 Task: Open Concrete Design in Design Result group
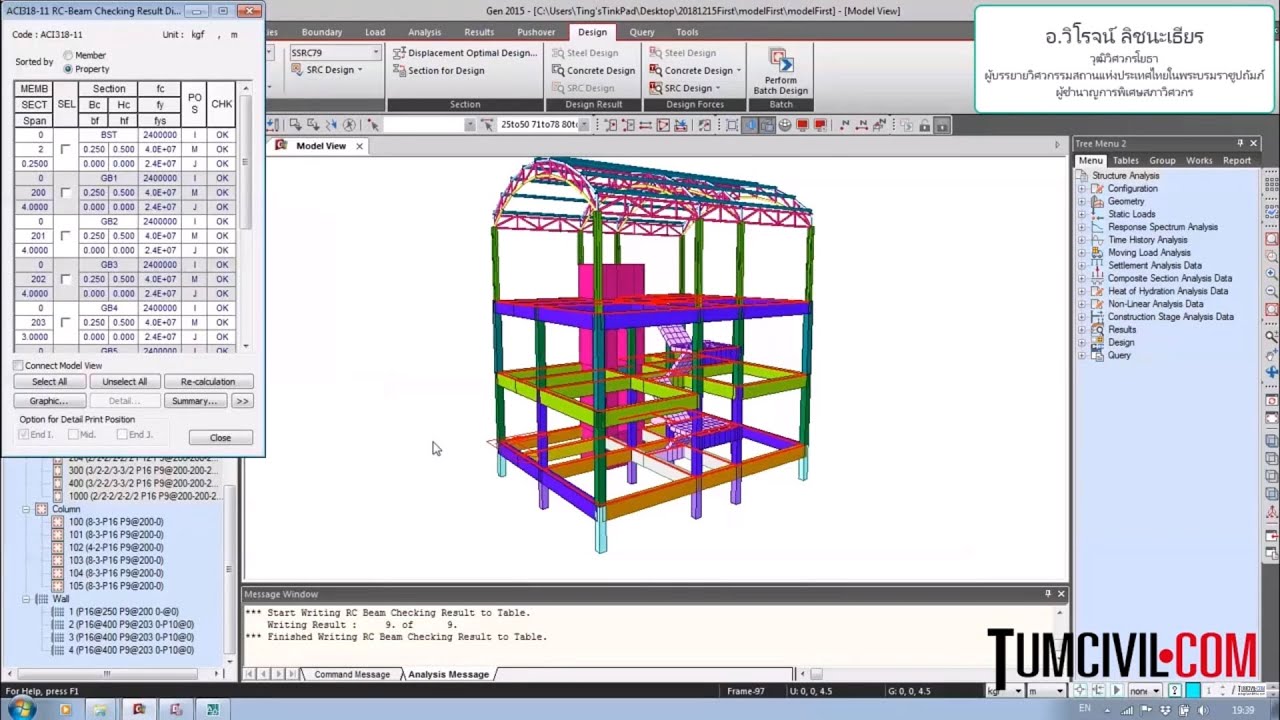click(x=593, y=71)
